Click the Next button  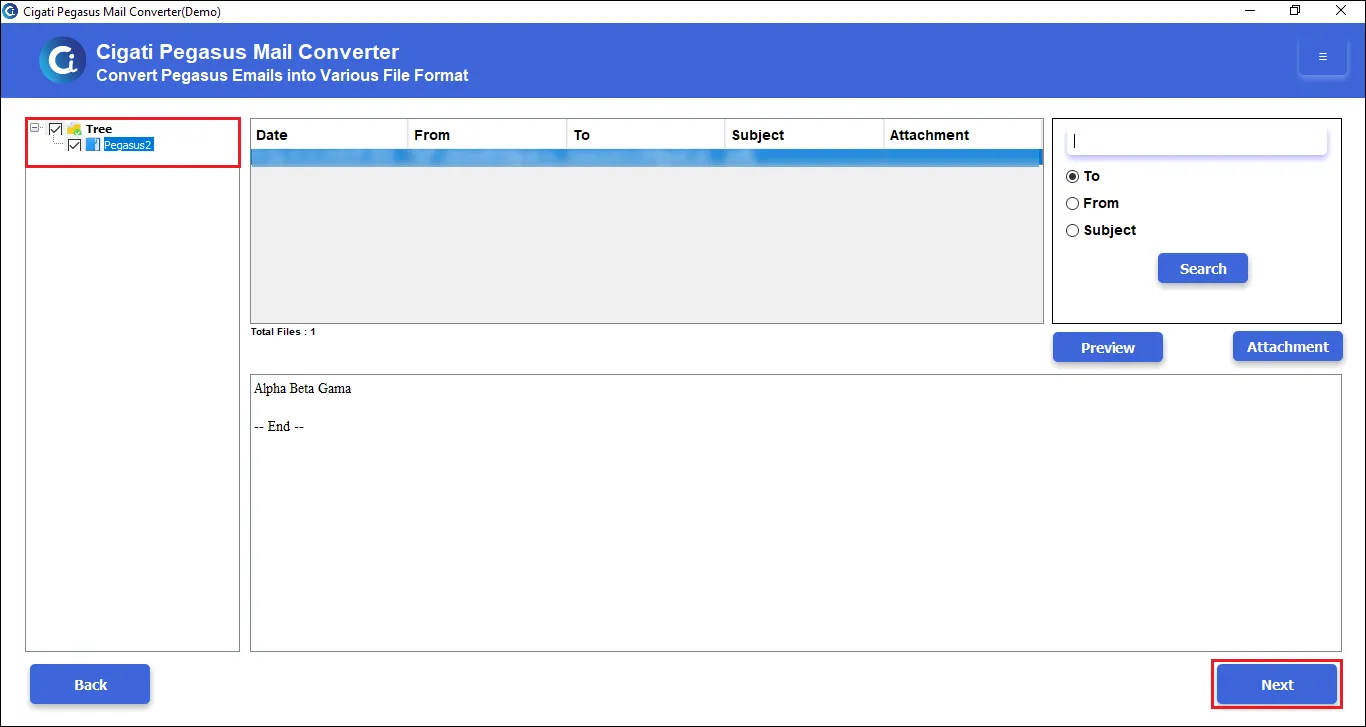(x=1277, y=684)
